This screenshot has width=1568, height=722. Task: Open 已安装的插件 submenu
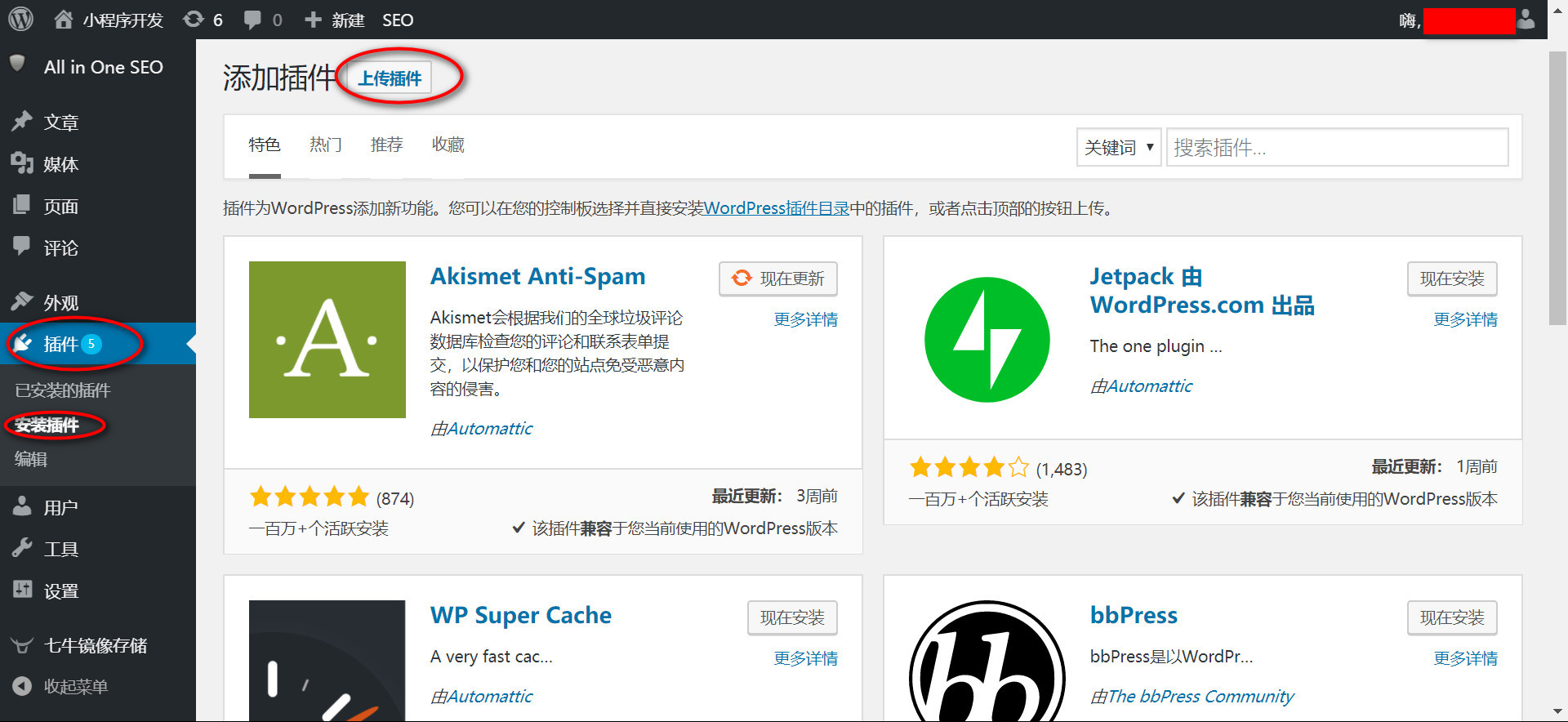pos(63,390)
